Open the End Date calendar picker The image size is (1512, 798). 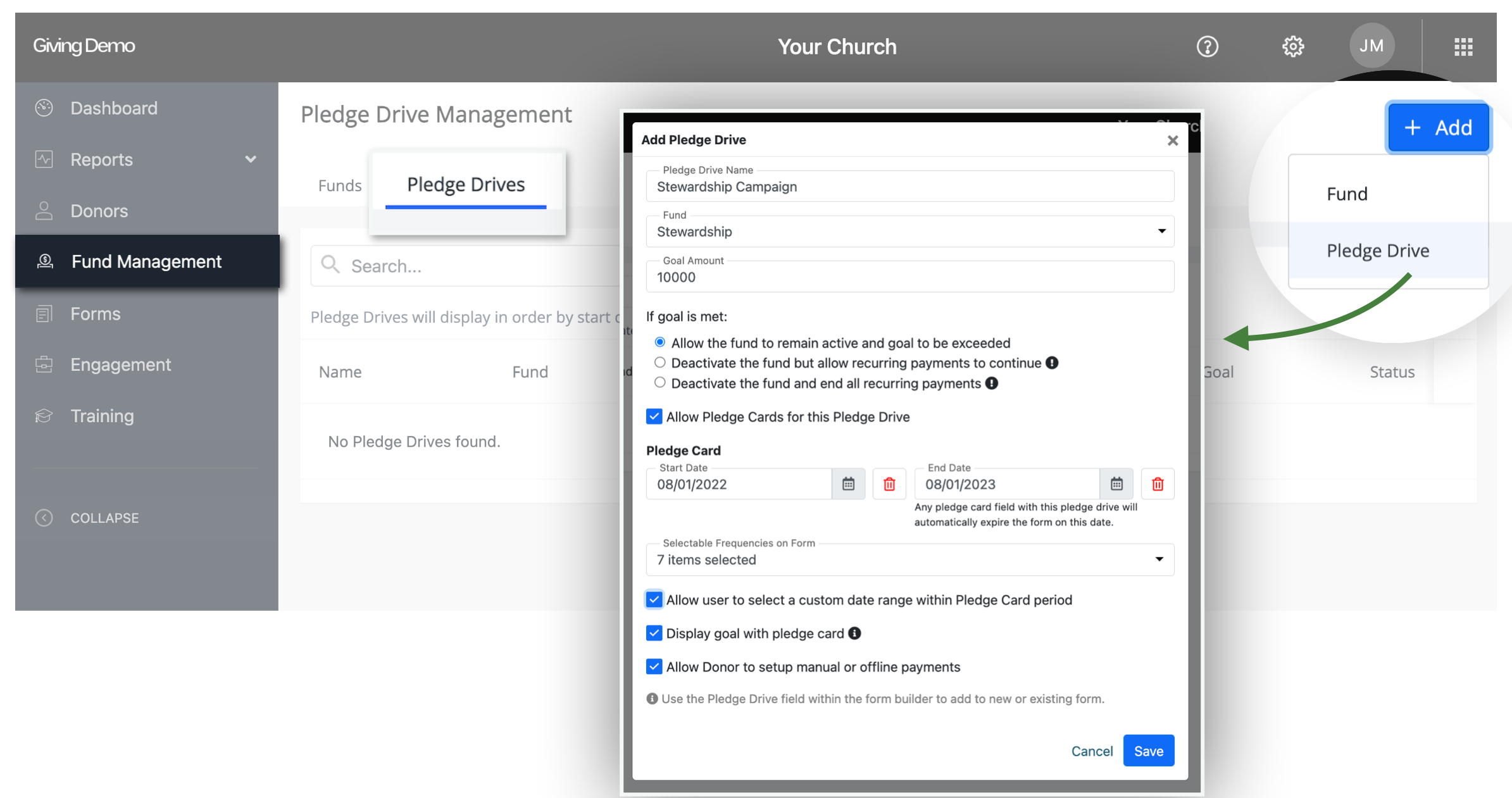click(1116, 484)
